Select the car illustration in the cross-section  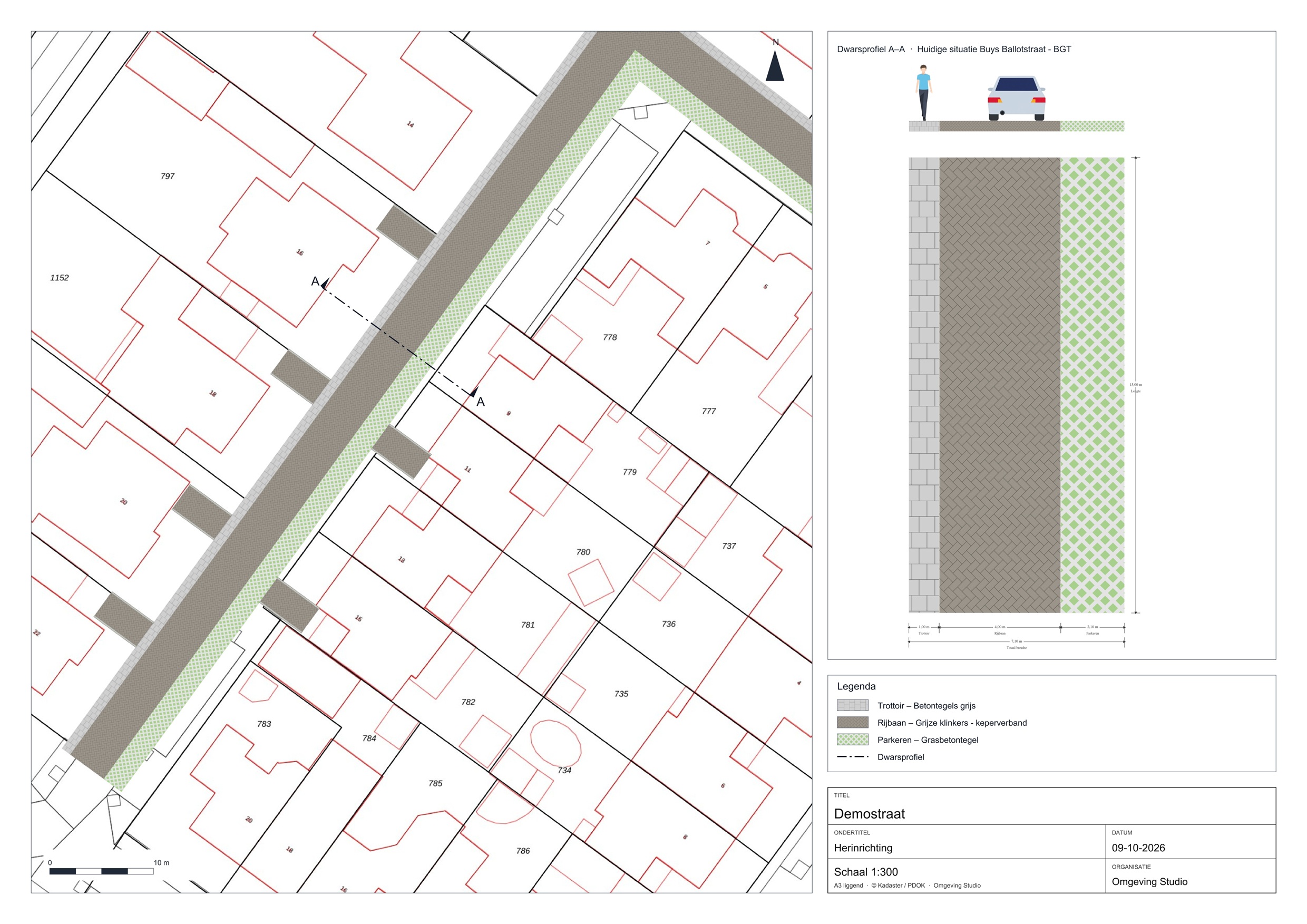[1016, 98]
